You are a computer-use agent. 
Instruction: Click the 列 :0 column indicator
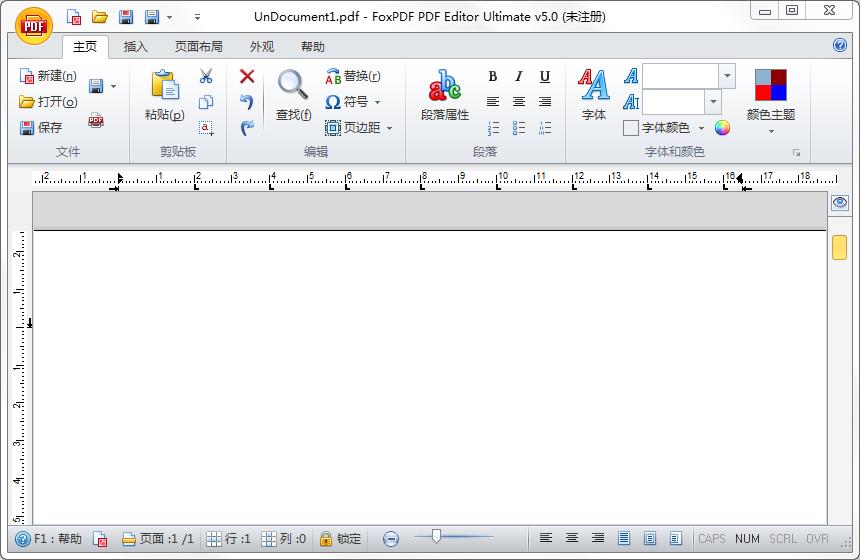point(283,539)
